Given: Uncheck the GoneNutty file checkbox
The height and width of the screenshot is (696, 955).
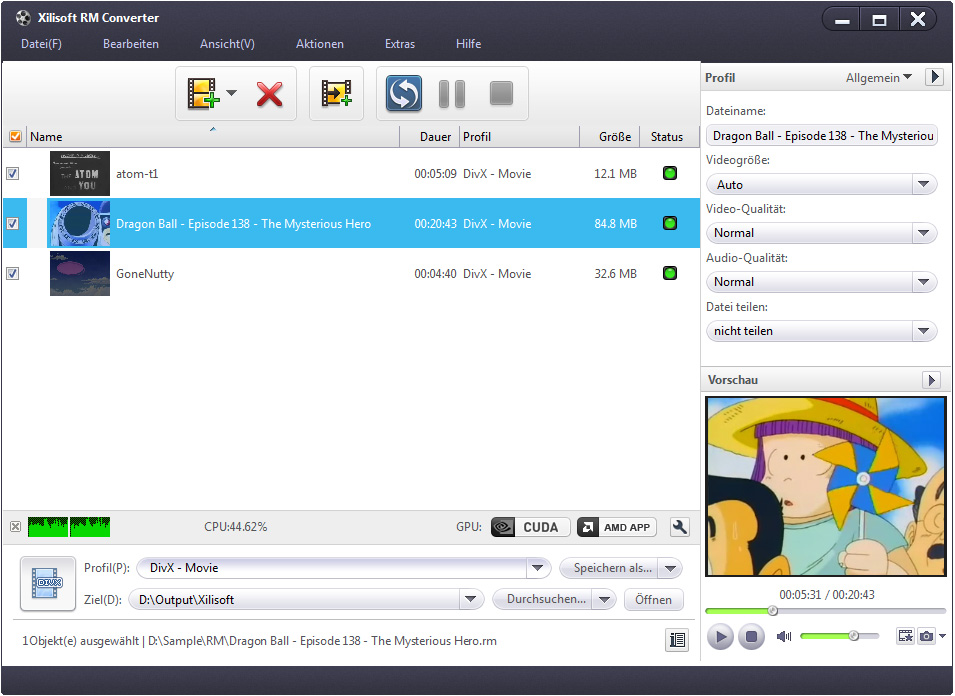Looking at the screenshot, I should point(13,273).
